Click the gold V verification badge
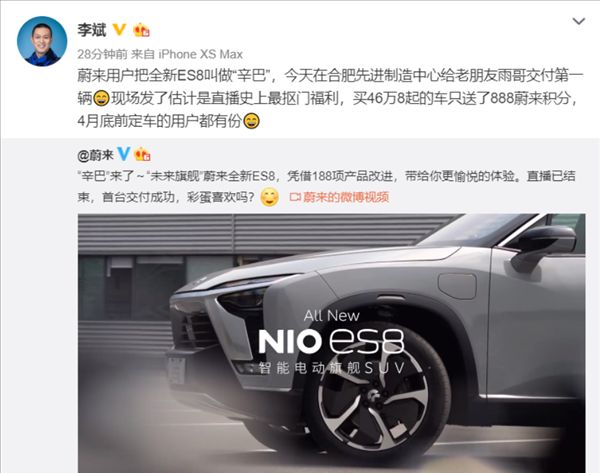This screenshot has height=473, width=600. pos(119,29)
